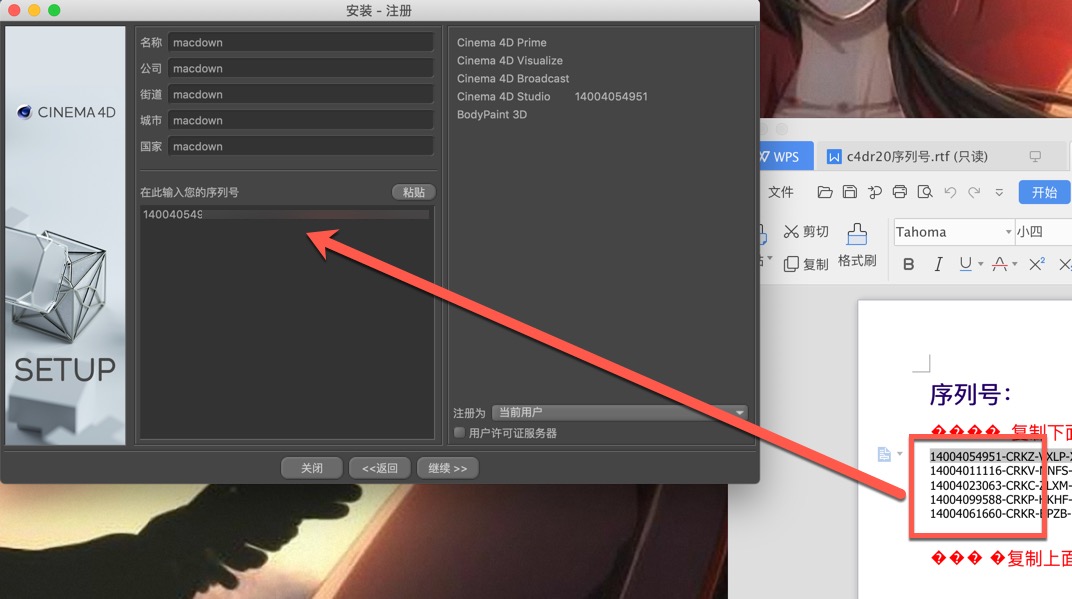
Task: Print icon in WPS toolbar
Action: click(x=900, y=192)
